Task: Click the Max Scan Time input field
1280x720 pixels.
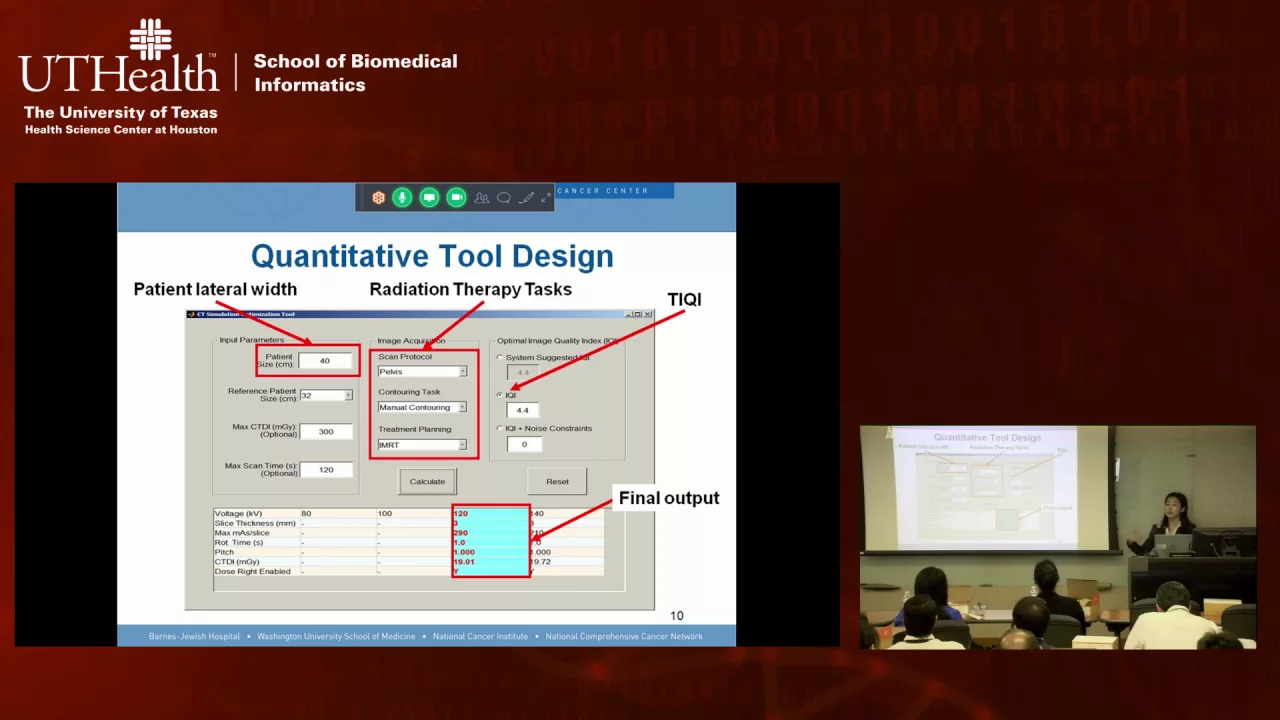Action: [325, 469]
